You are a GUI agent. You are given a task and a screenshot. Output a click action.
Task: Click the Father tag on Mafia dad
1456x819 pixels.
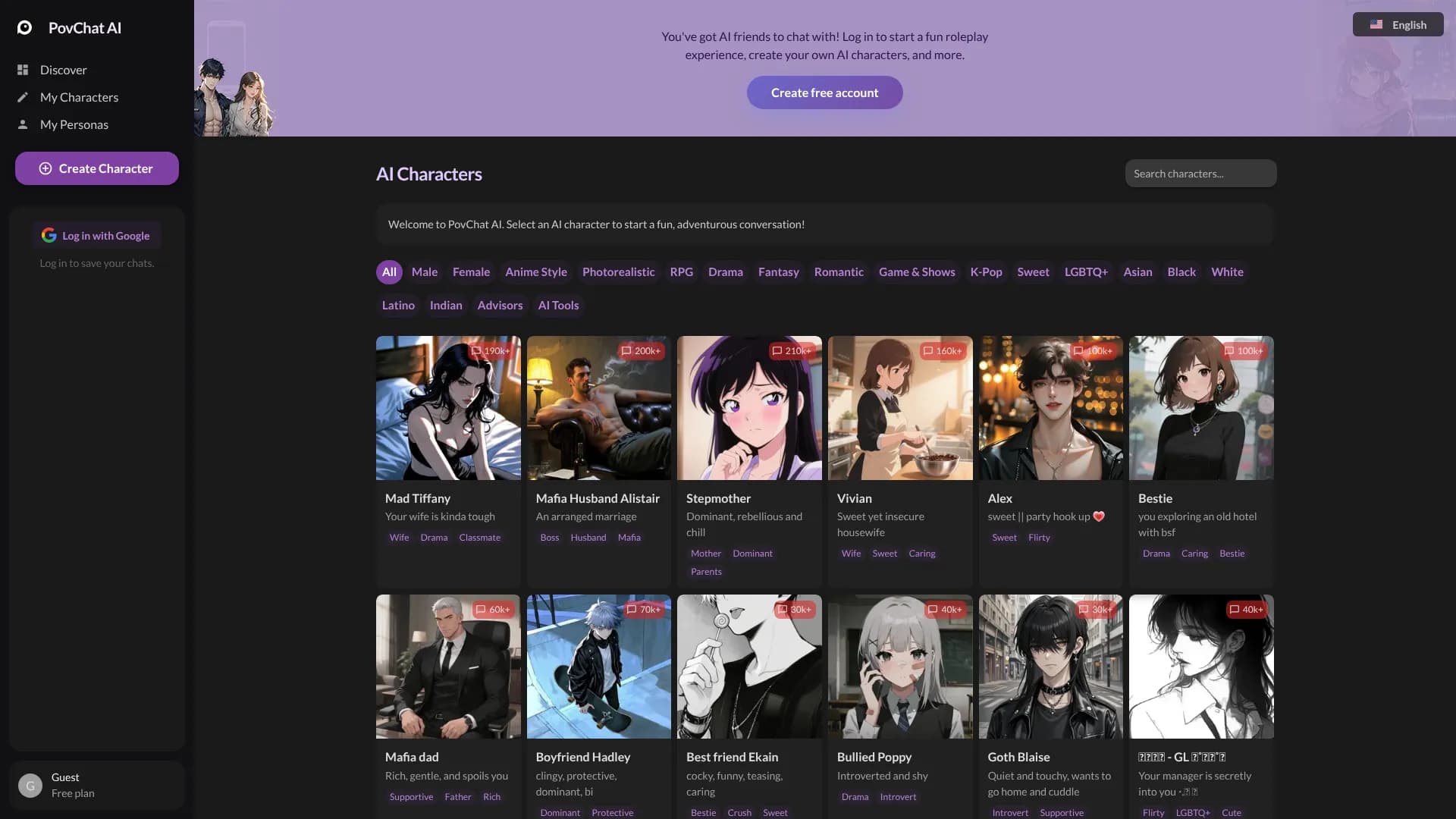[x=457, y=797]
